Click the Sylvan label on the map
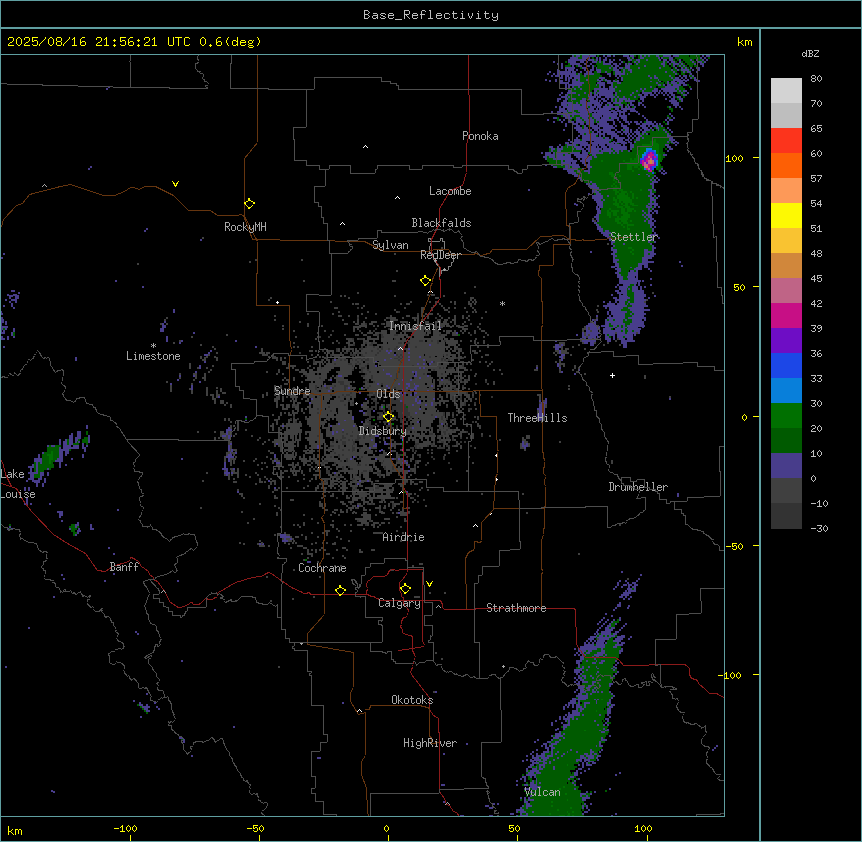862x842 pixels. (390, 245)
